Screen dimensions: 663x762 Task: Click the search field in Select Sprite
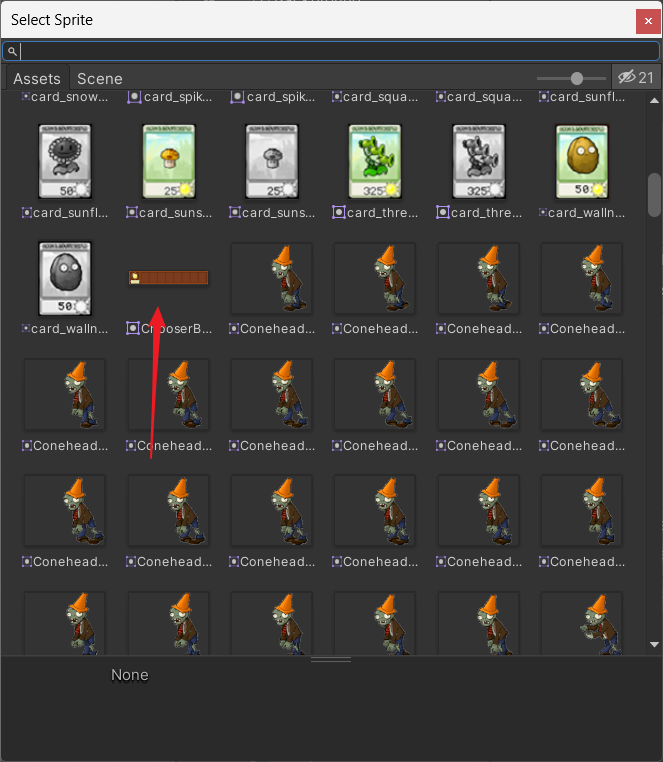tap(331, 51)
